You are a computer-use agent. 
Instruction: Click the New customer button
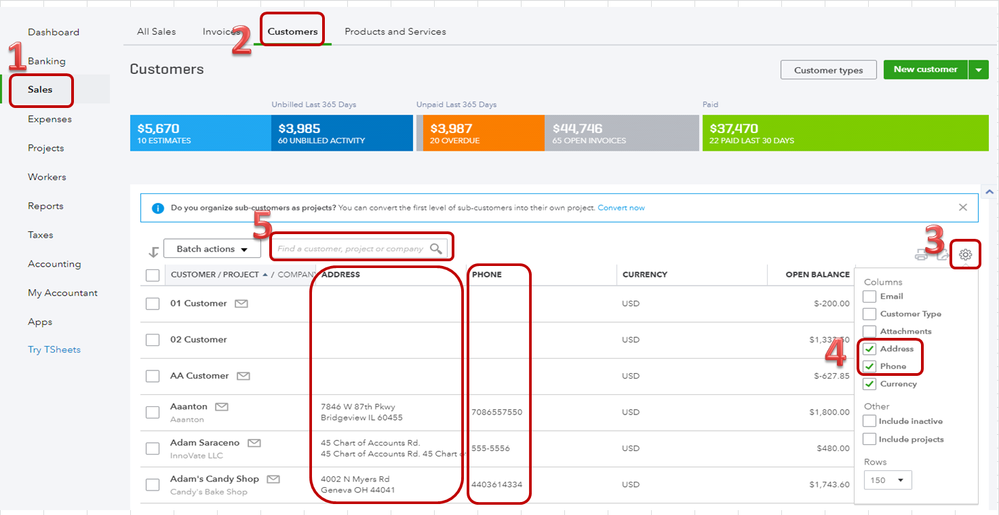(925, 70)
